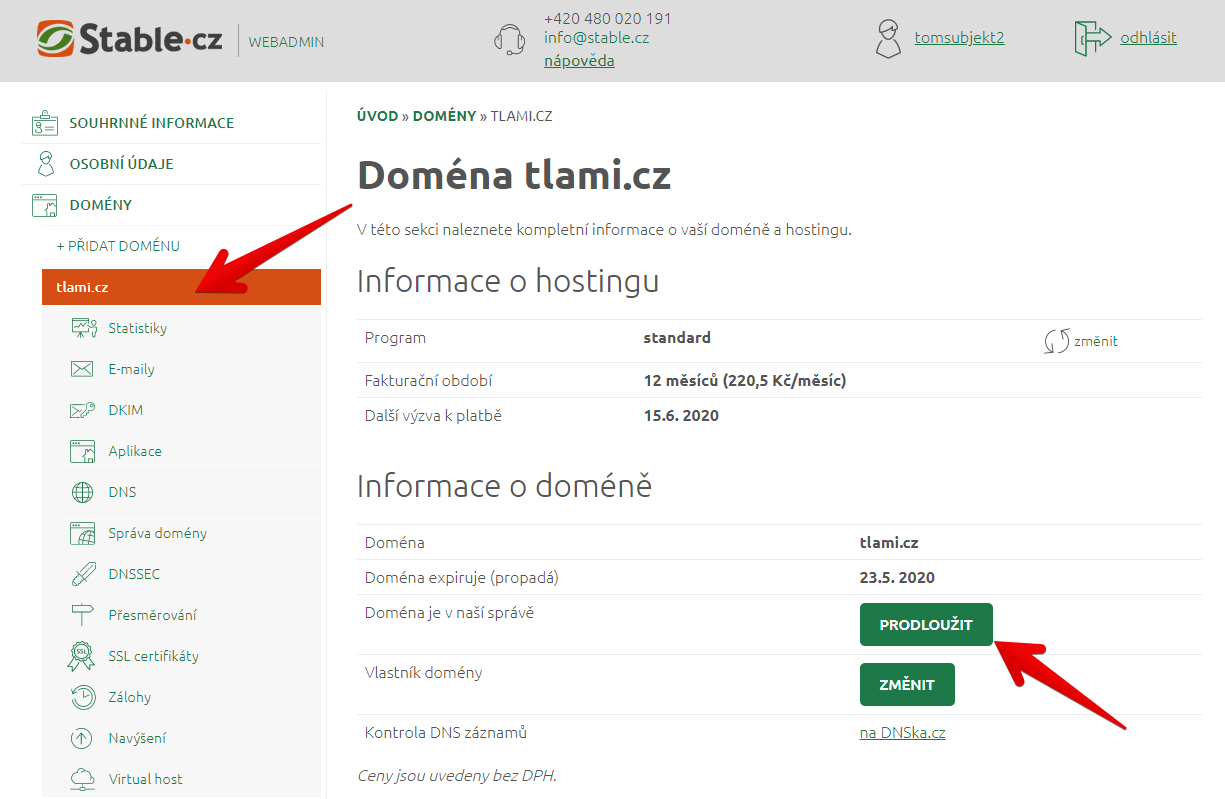Open tomsubjekt2 account link
1225x799 pixels.
pos(959,38)
